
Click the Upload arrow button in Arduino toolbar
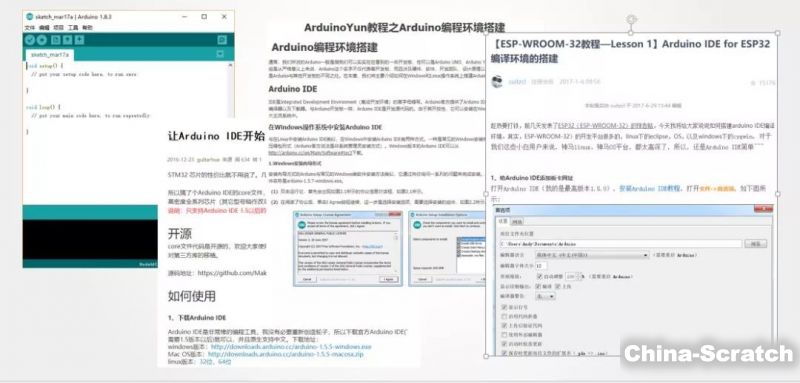pyautogui.click(x=42, y=40)
